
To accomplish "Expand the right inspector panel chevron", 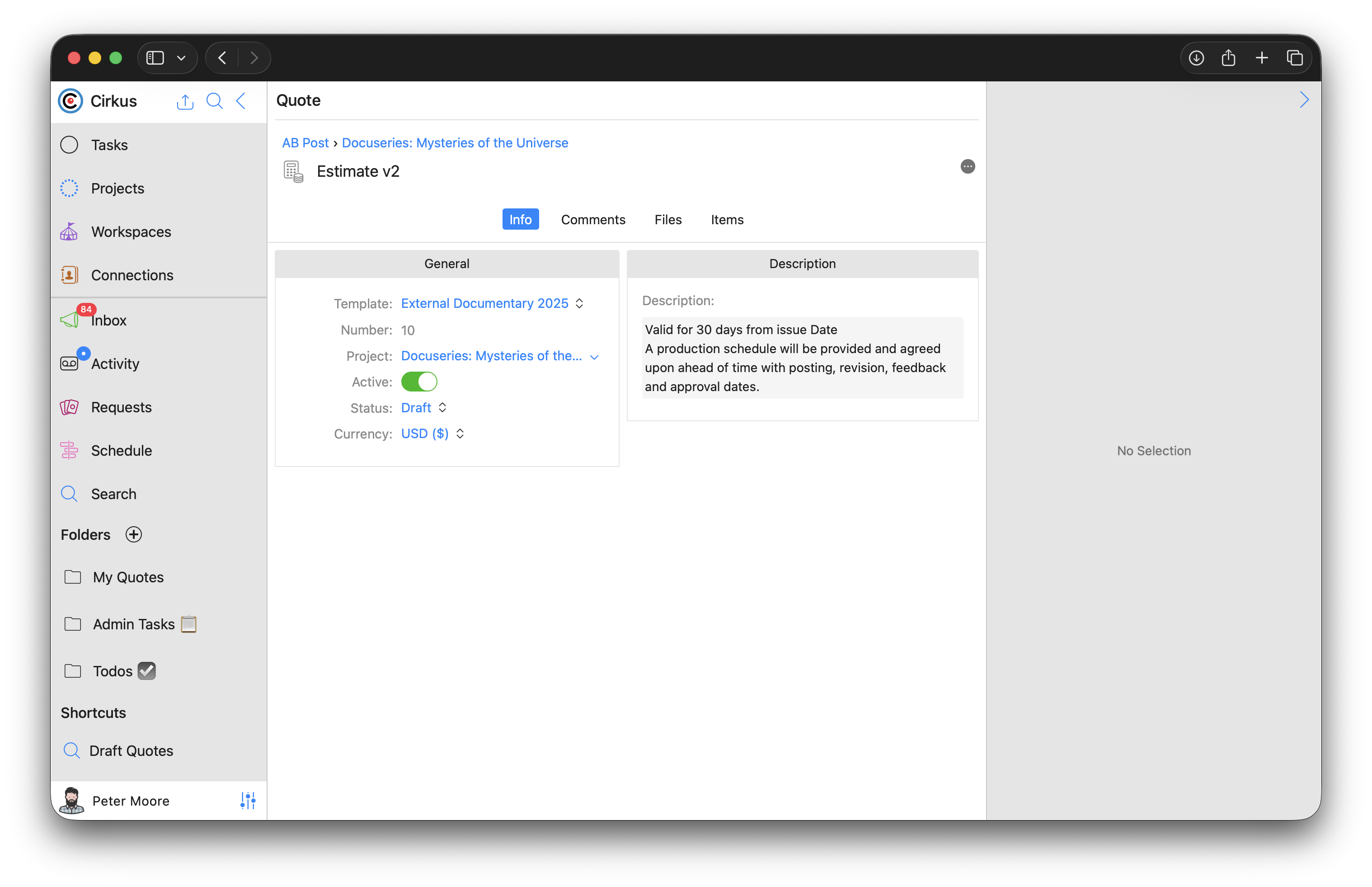I will pyautogui.click(x=1304, y=100).
